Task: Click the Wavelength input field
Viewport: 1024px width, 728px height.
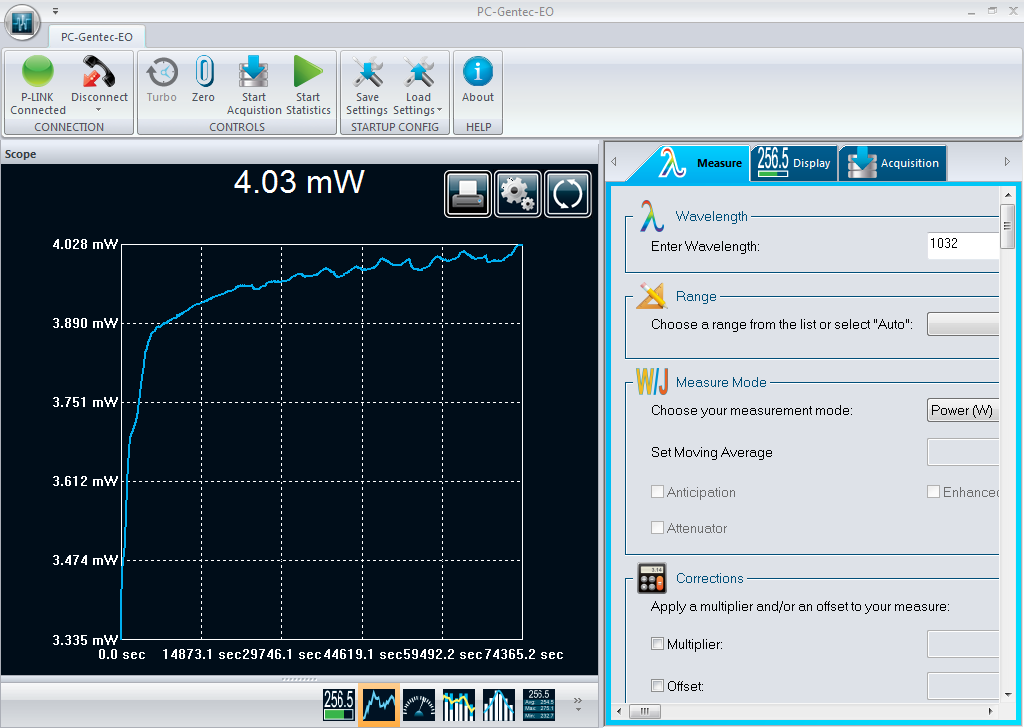Action: pos(962,245)
